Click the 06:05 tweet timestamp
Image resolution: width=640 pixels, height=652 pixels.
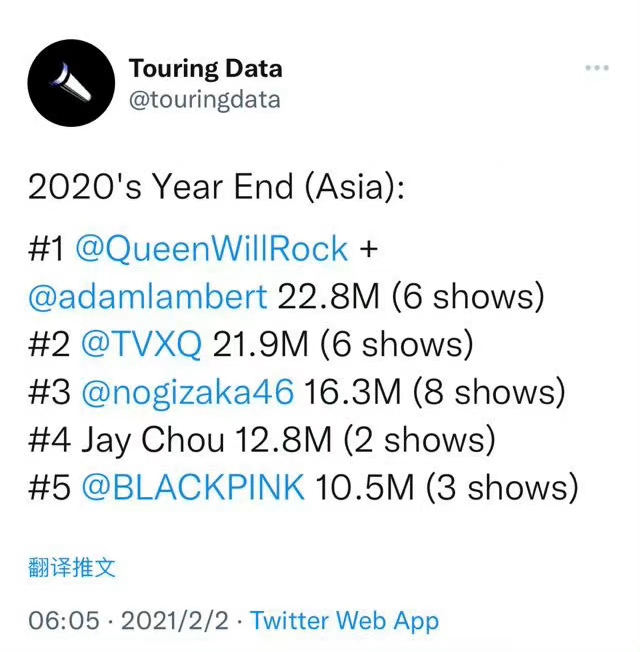pos(64,620)
